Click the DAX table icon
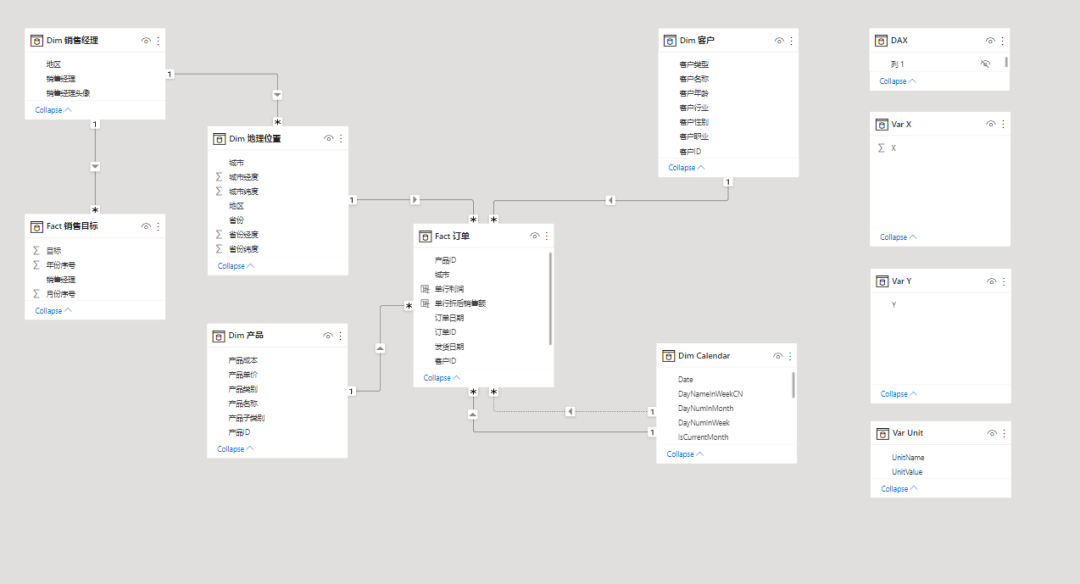 (881, 41)
